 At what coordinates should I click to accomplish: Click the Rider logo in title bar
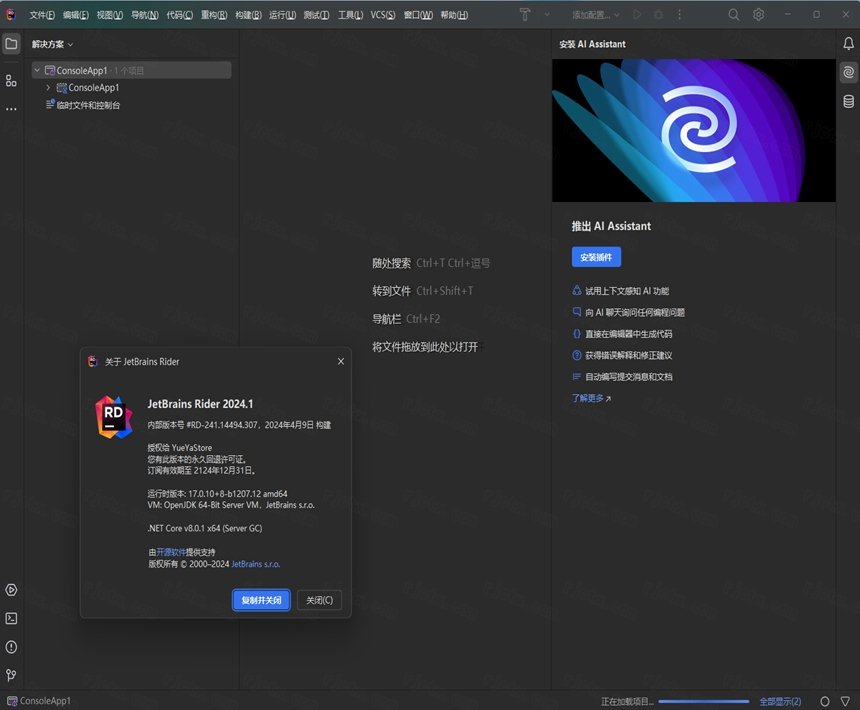[x=11, y=15]
